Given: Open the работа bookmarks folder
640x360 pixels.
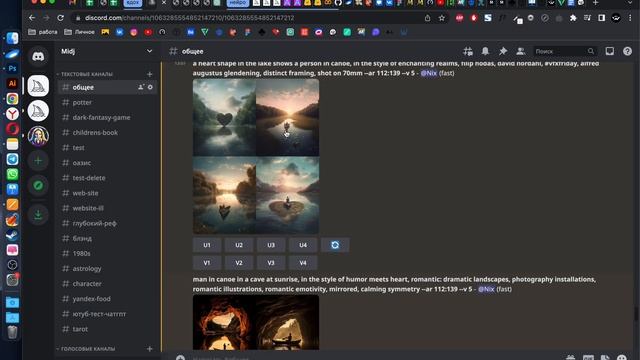Looking at the screenshot, I should tap(43, 32).
